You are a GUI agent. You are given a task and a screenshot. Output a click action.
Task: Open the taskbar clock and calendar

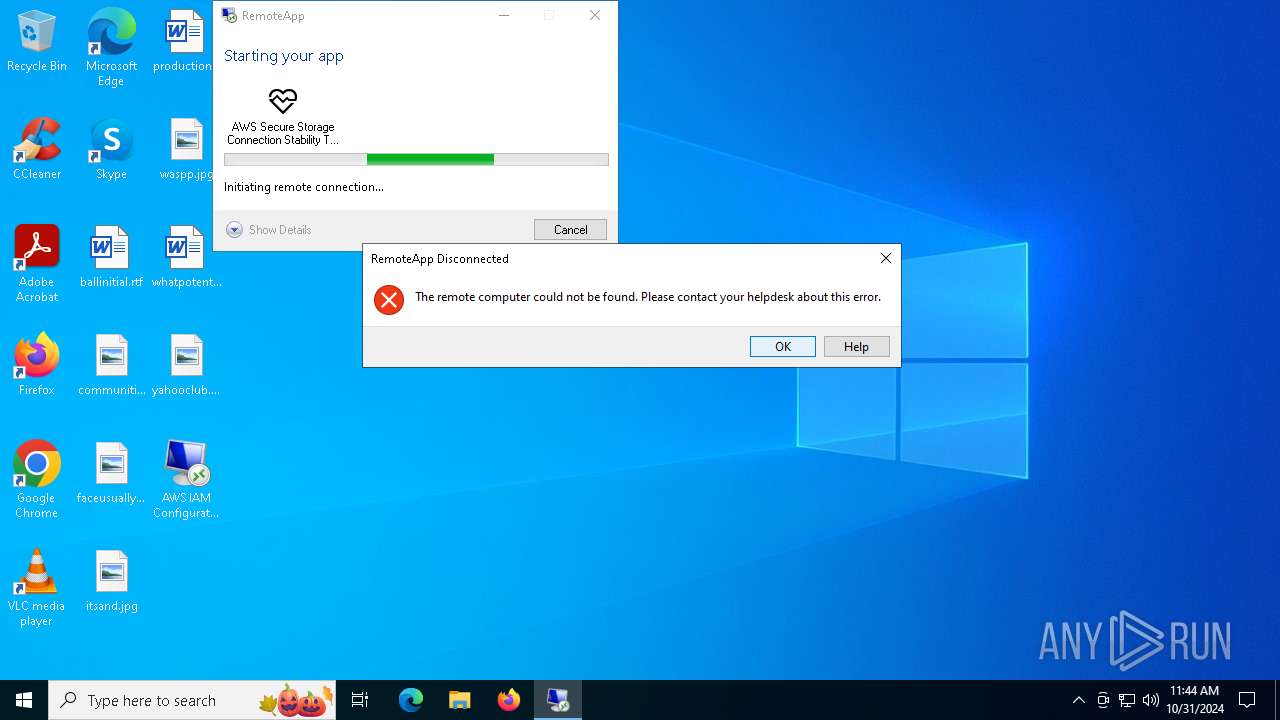point(1195,700)
